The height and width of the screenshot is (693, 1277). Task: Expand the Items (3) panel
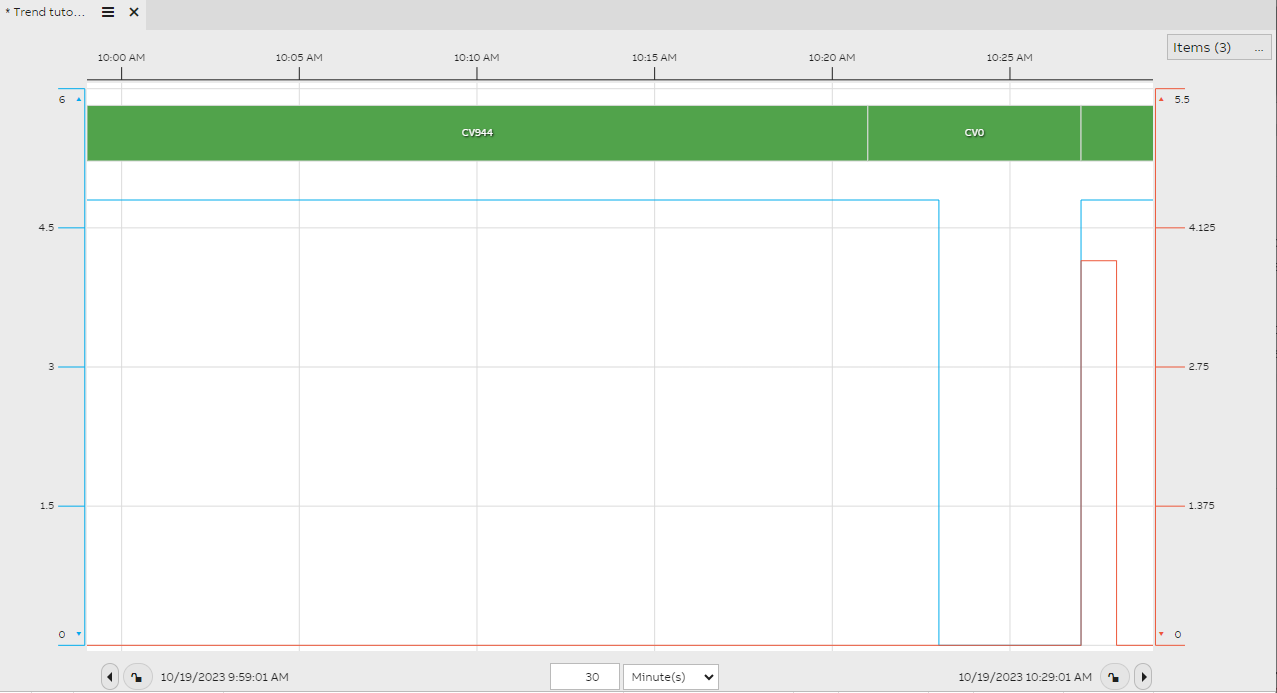(x=1203, y=47)
